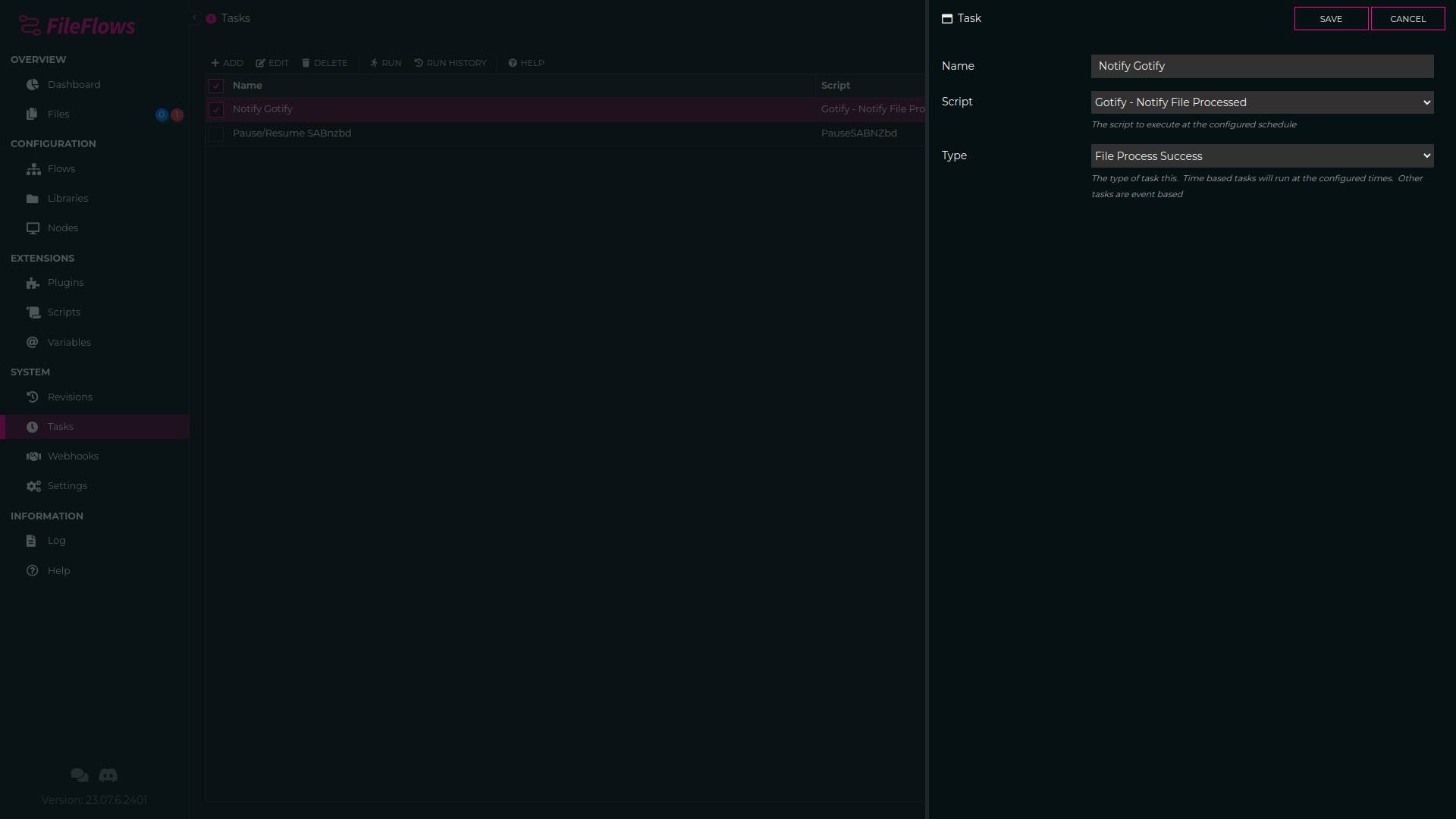
Task: Click the red failed files badge
Action: click(x=177, y=115)
